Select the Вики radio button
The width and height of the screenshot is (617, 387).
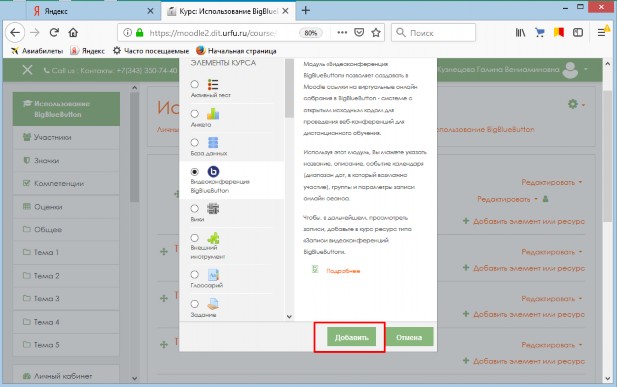(194, 209)
